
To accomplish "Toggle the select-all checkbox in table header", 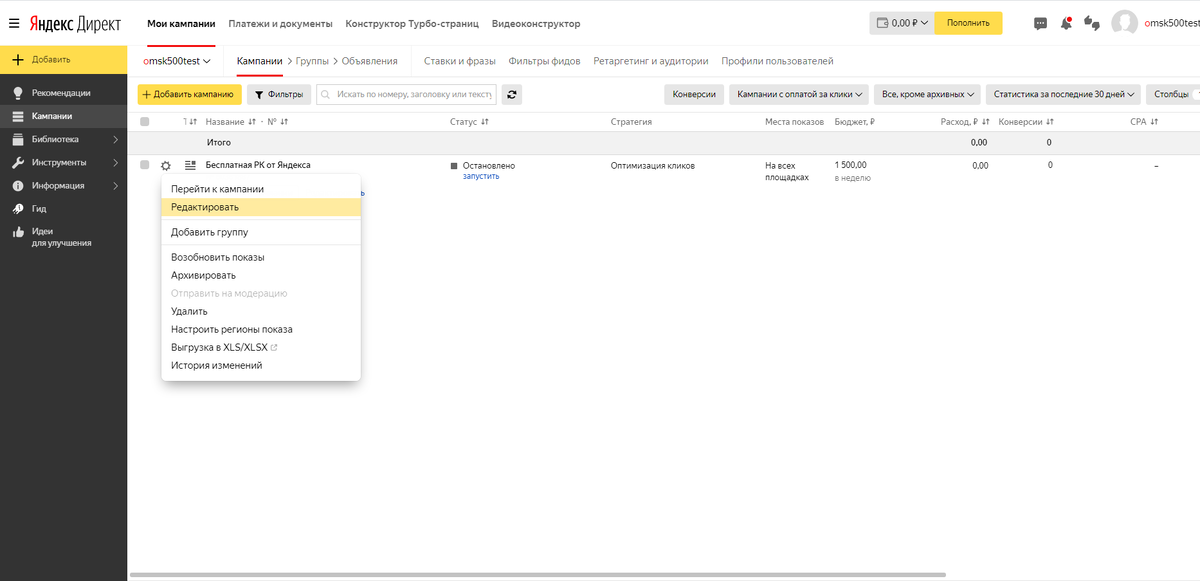I will click(145, 122).
